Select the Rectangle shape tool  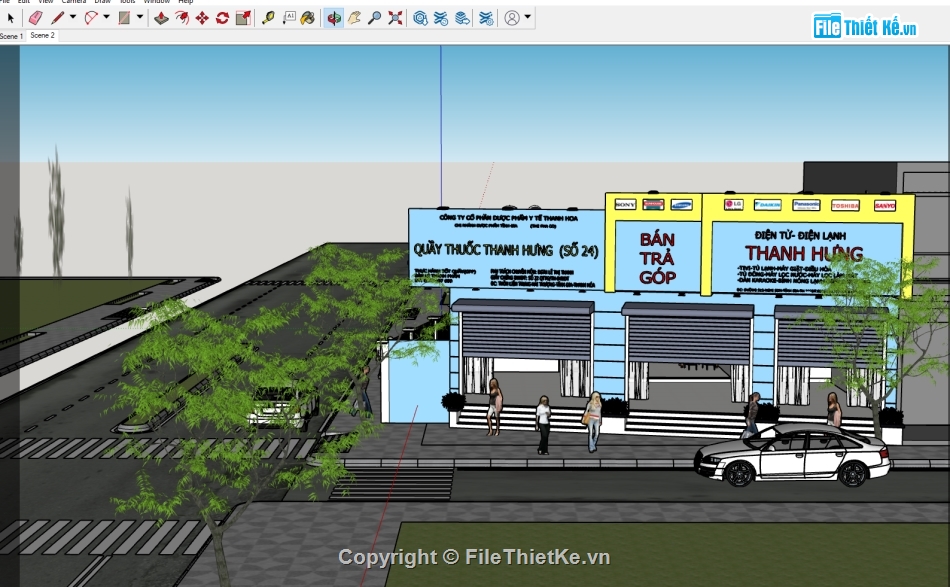click(124, 18)
